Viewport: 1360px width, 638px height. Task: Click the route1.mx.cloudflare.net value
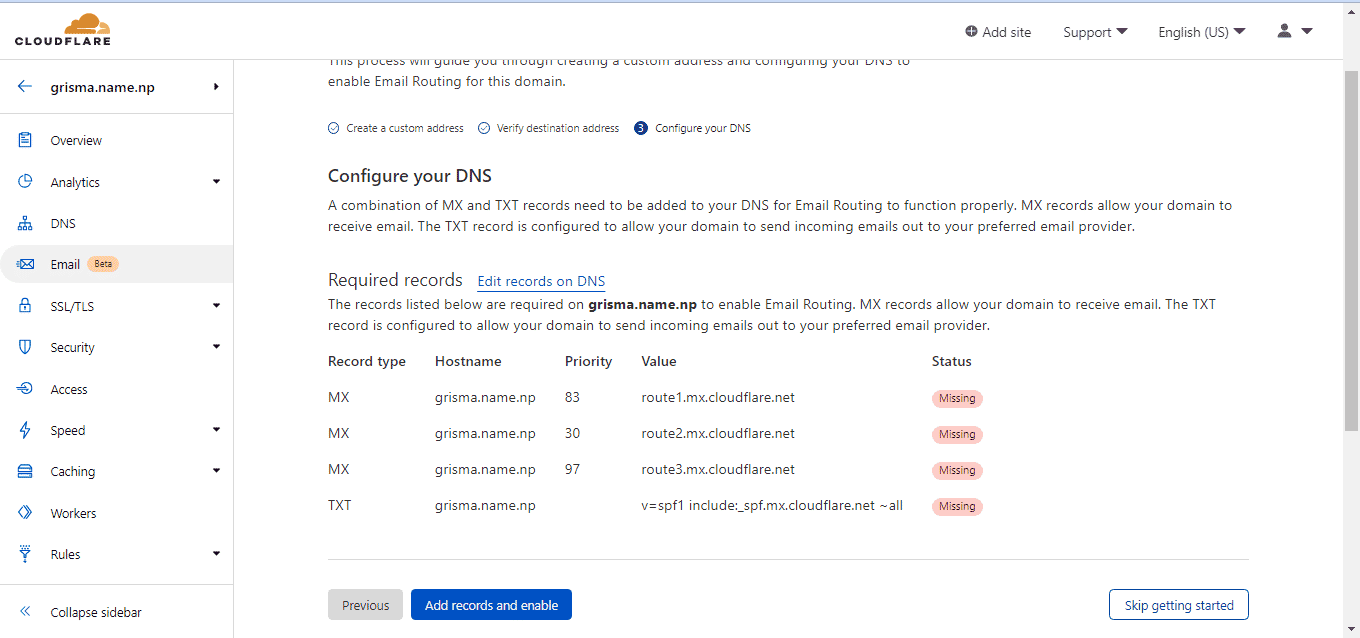coord(718,397)
